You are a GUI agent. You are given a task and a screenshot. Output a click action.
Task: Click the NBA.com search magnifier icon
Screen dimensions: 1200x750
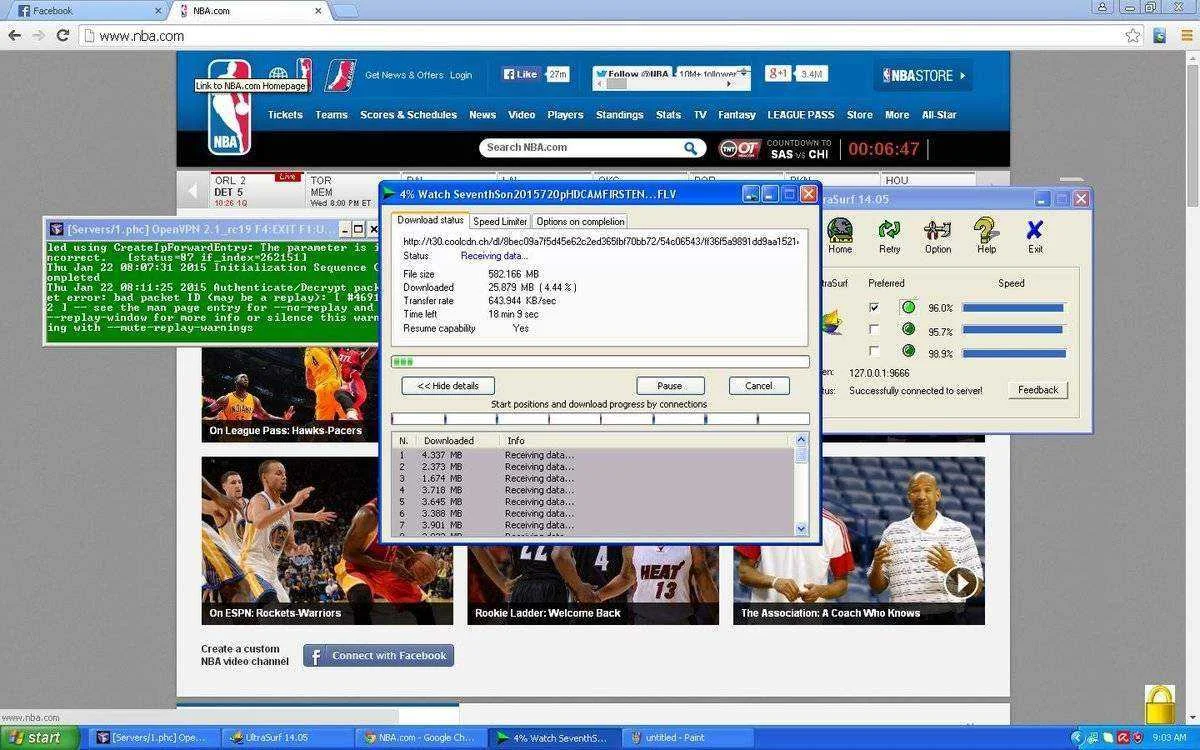[x=691, y=148]
